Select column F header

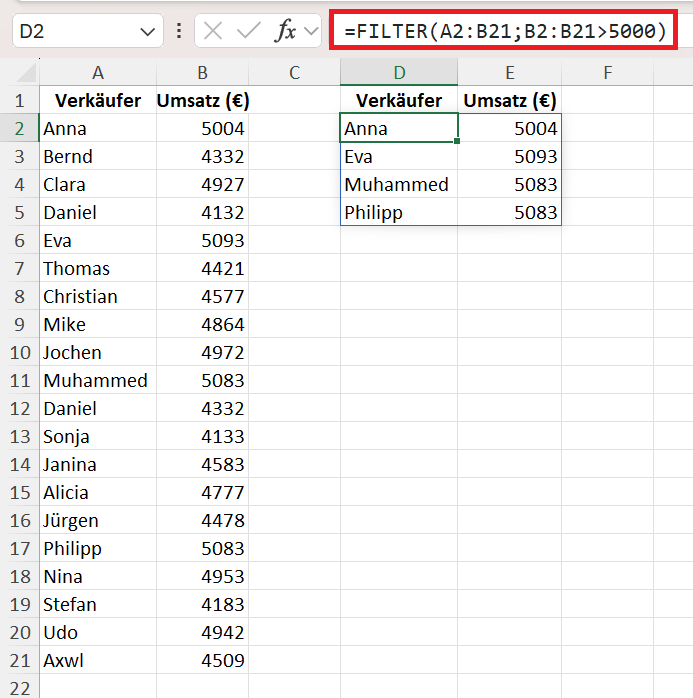[608, 72]
